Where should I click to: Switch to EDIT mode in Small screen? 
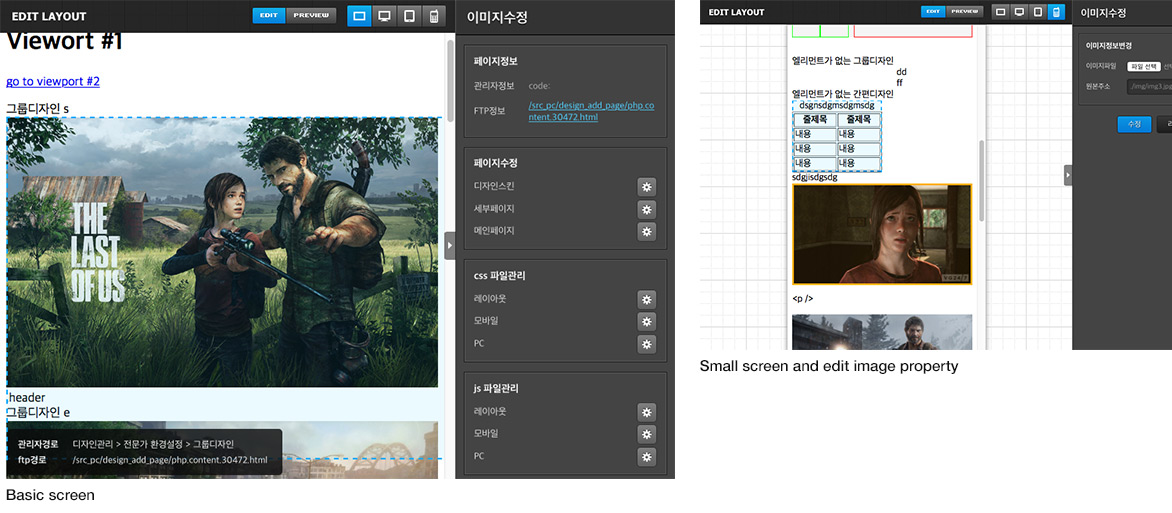point(933,11)
